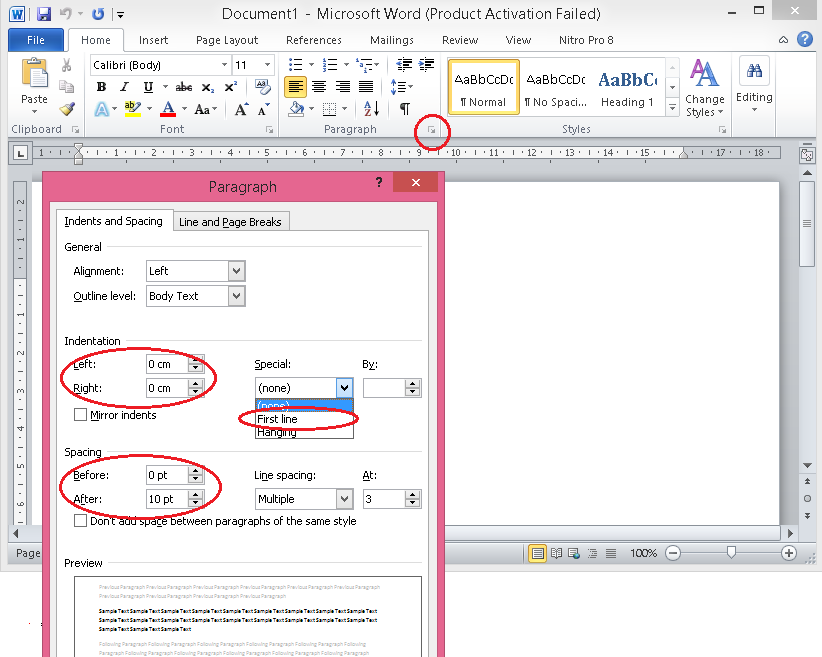This screenshot has width=822, height=657.
Task: Open the Paragraph dialog launcher icon
Action: click(431, 130)
